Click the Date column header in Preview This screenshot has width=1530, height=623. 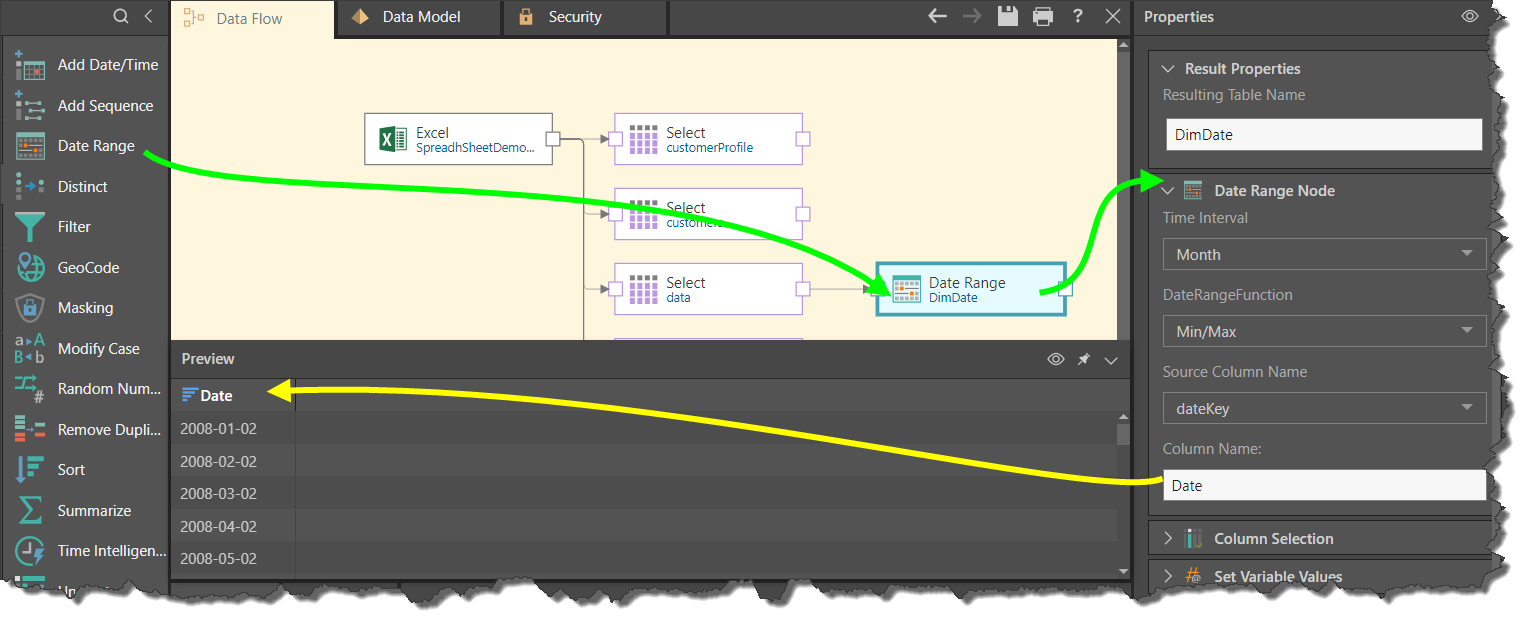point(216,396)
